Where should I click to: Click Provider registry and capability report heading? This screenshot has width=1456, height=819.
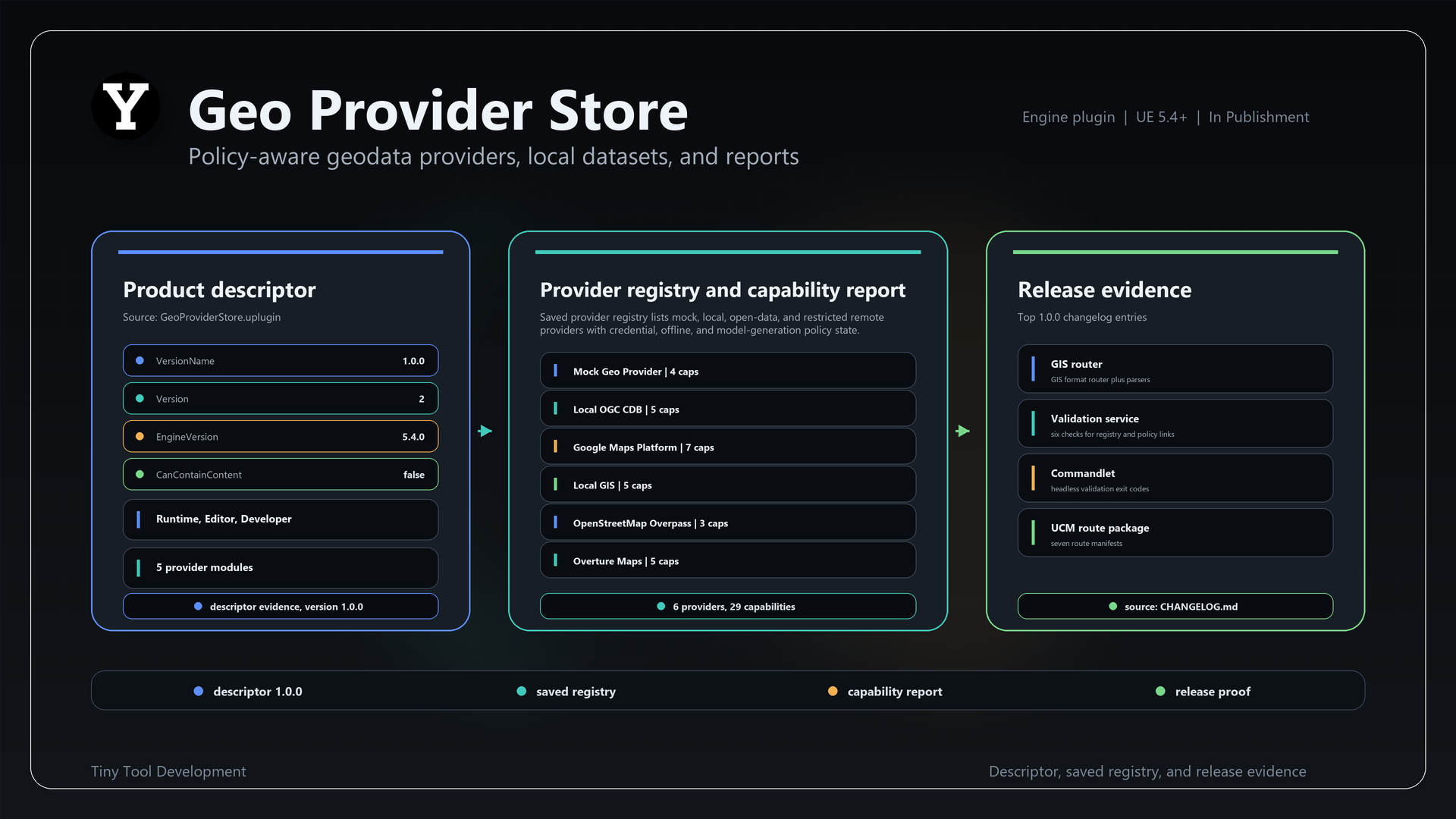click(x=723, y=290)
